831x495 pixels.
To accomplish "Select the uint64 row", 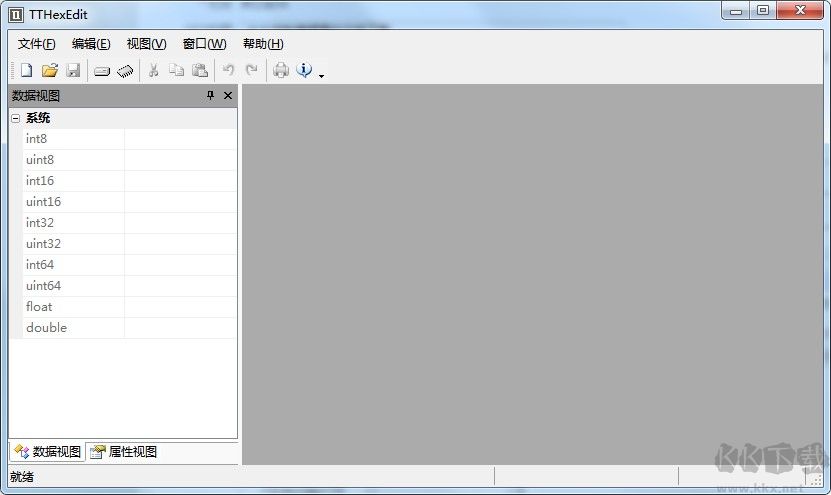I will pyautogui.click(x=130, y=286).
